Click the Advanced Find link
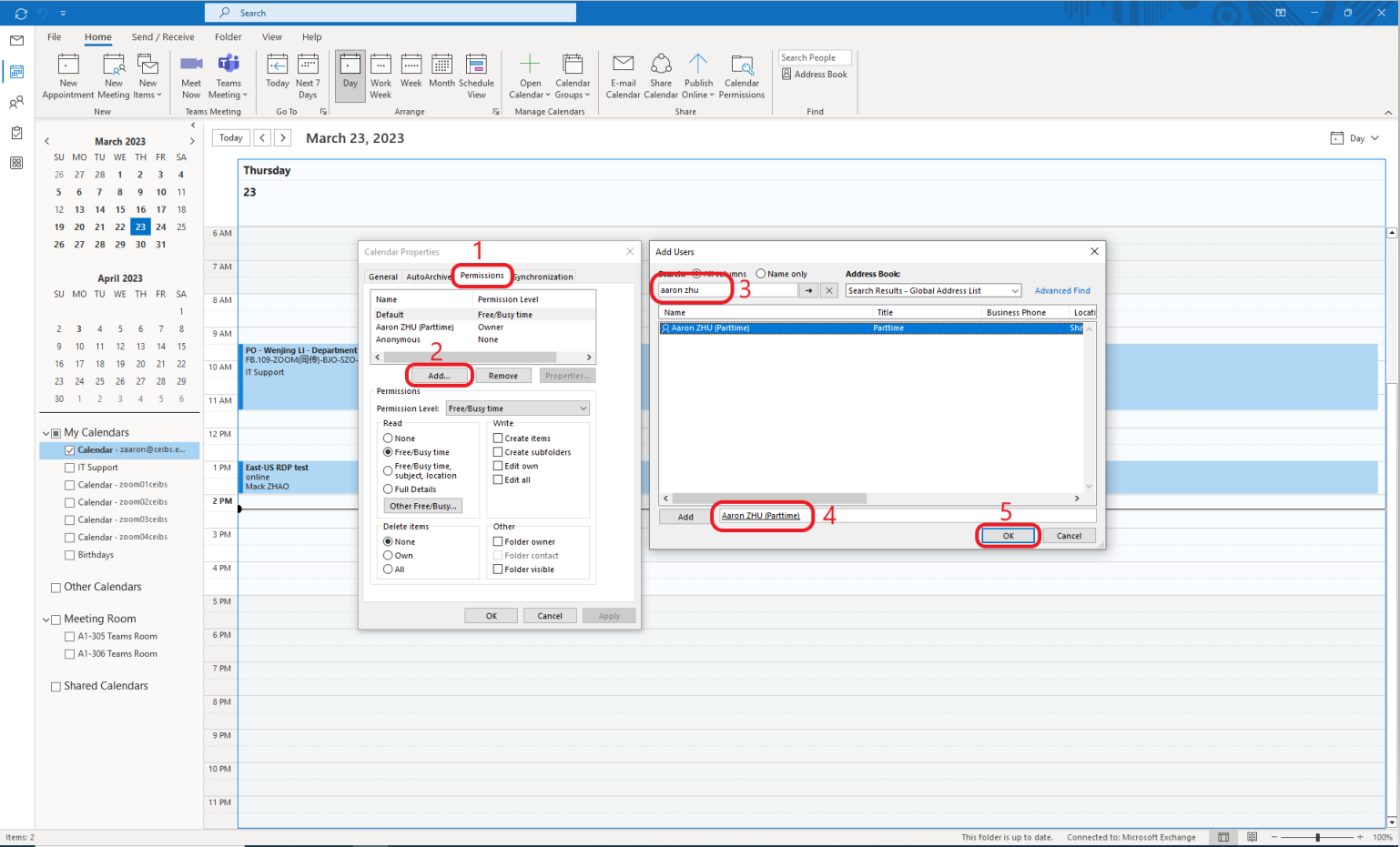Screen dimensions: 1400x847 coord(1061,291)
